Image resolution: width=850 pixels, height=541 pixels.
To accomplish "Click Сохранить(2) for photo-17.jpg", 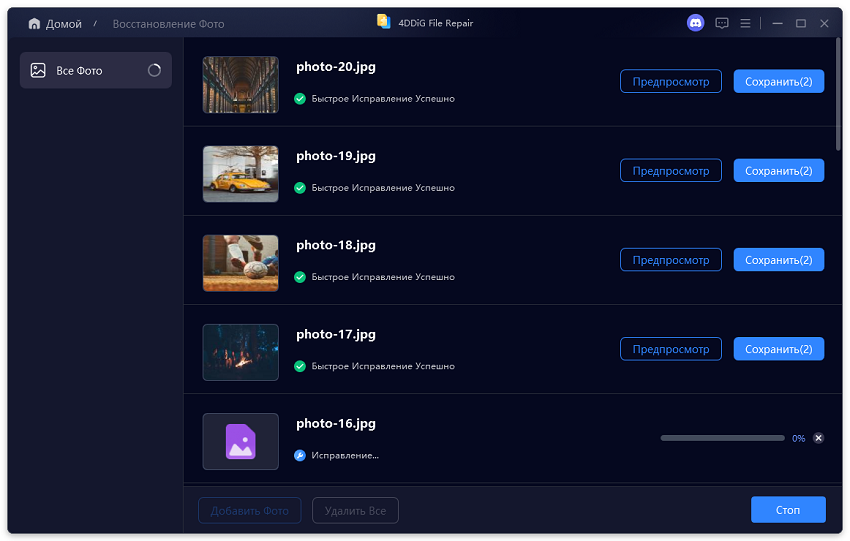I will click(778, 349).
